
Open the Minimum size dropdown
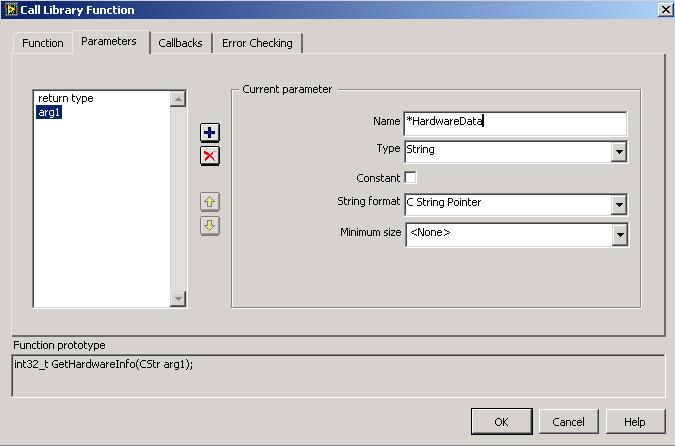[619, 235]
